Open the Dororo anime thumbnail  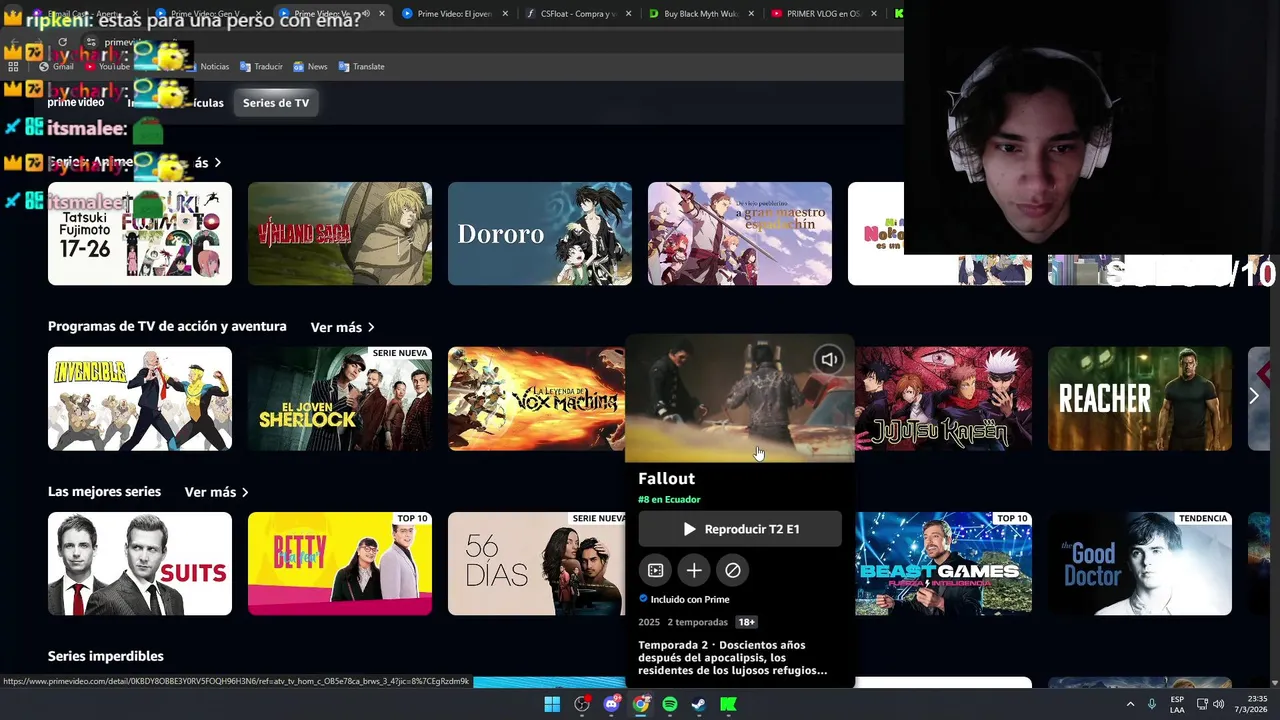point(540,234)
